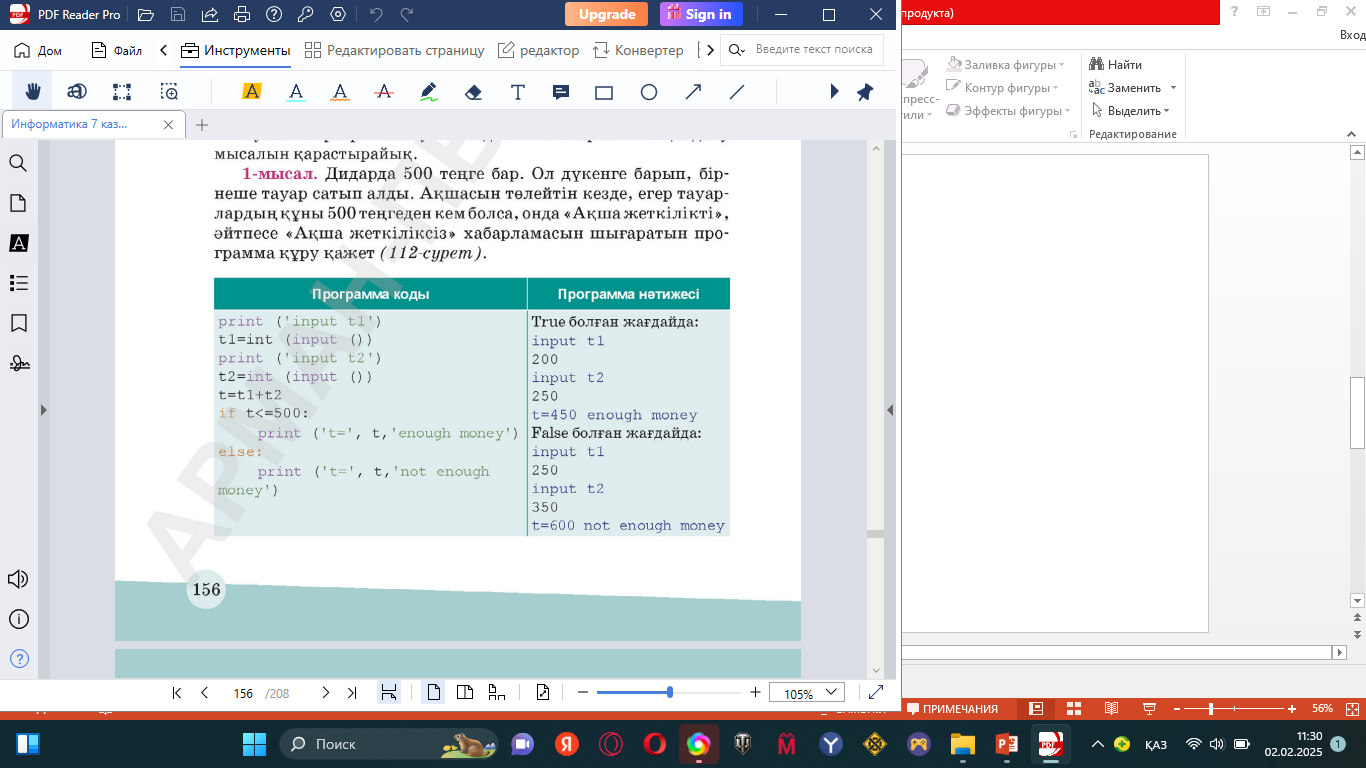Click the help circle icon in sidebar
Image resolution: width=1366 pixels, height=768 pixels.
pyautogui.click(x=18, y=658)
